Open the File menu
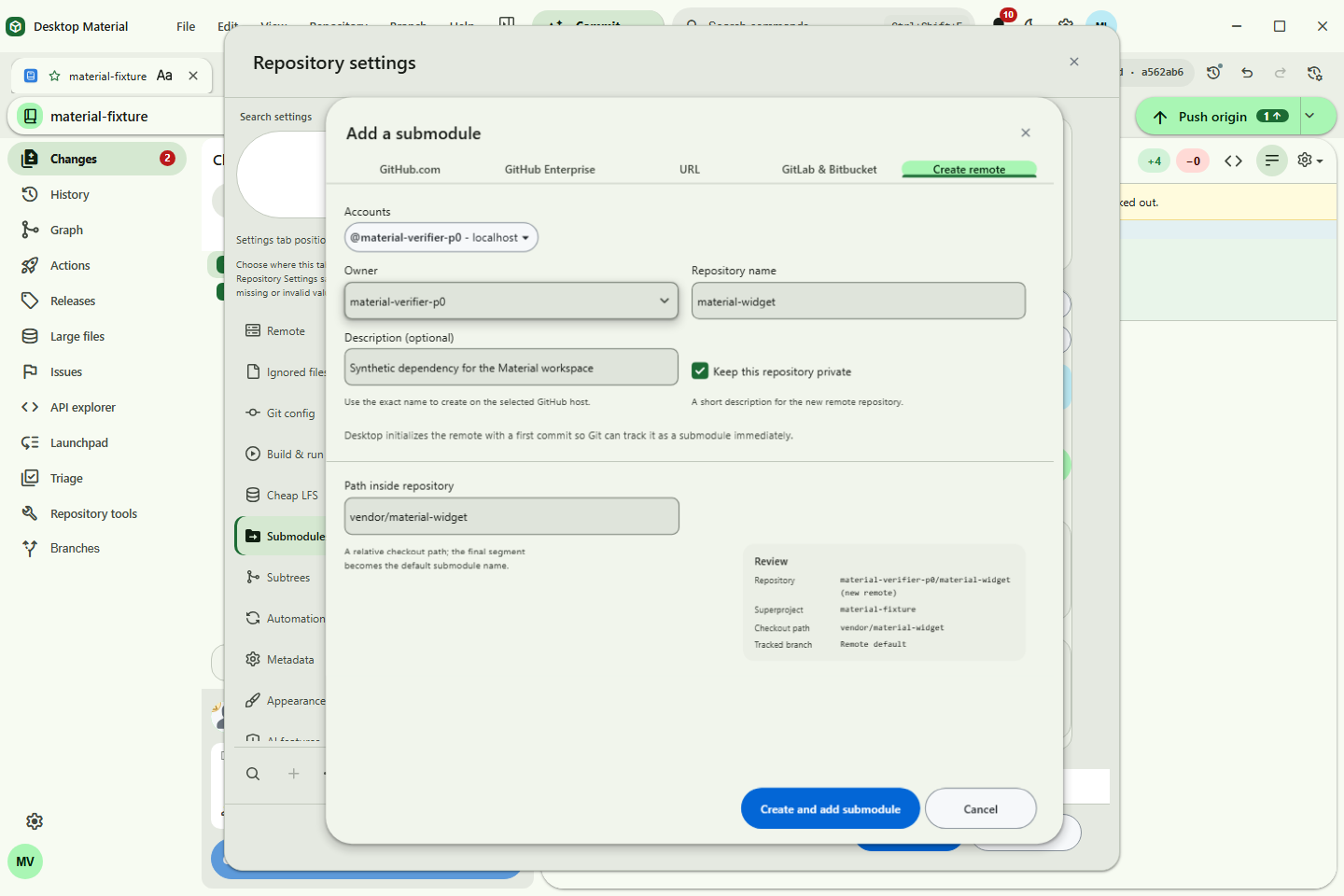This screenshot has width=1344, height=896. (186, 26)
